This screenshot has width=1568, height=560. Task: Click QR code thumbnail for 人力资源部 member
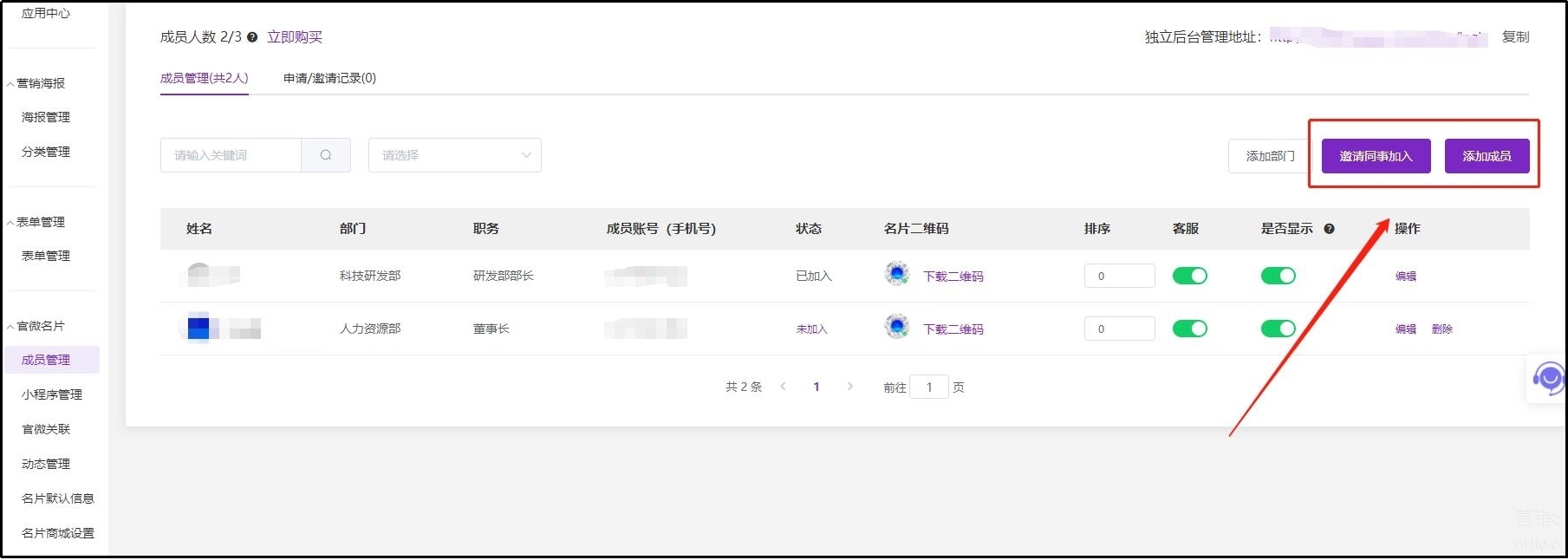(896, 328)
